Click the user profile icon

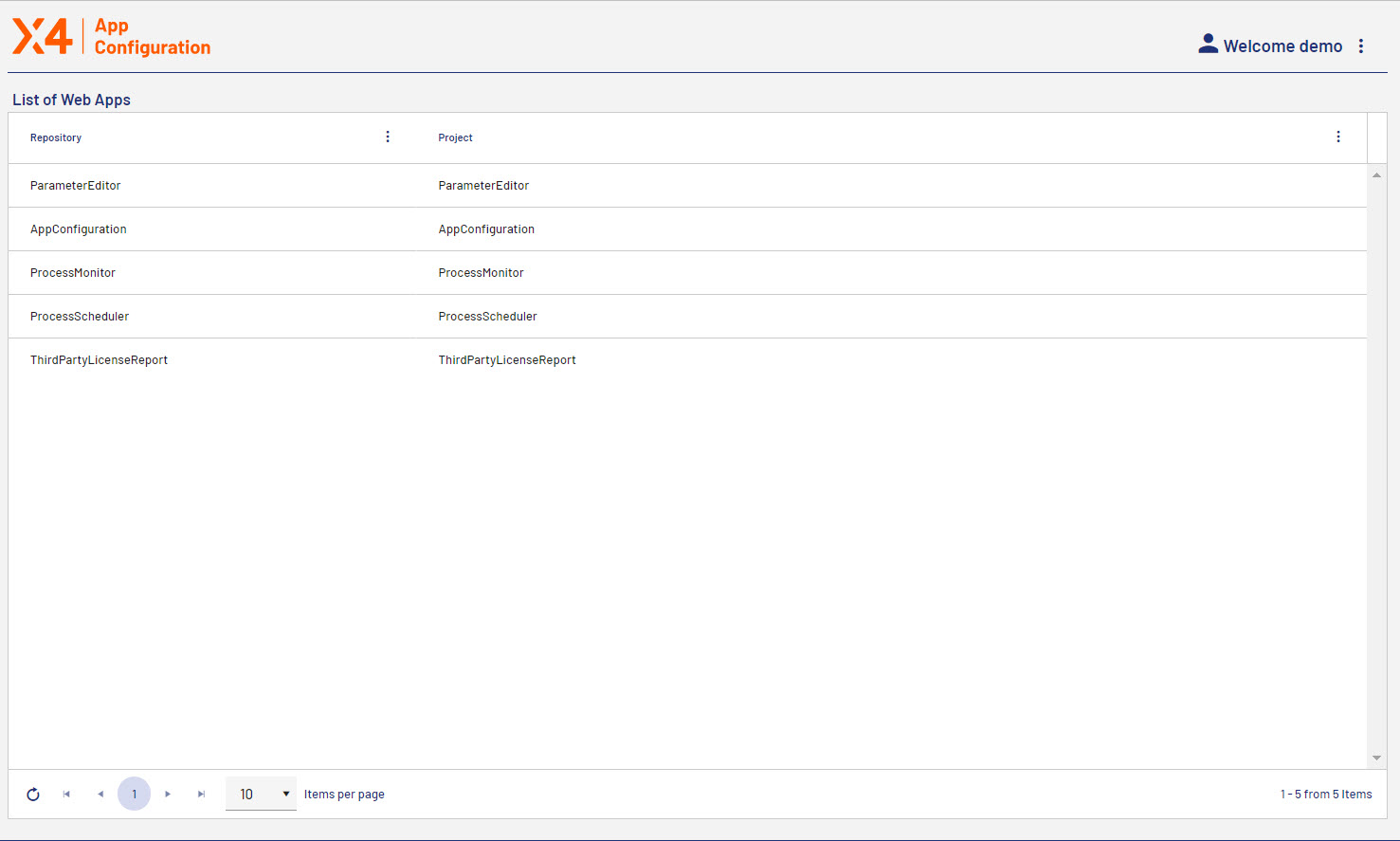(1208, 45)
